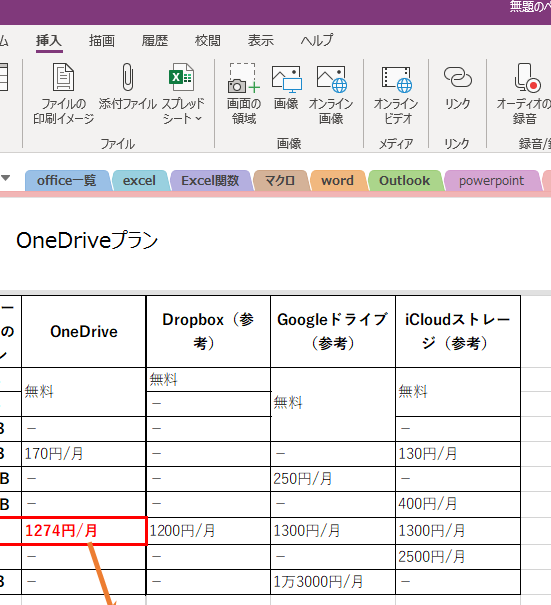Open the 履歴 ribbon tab

[x=155, y=41]
